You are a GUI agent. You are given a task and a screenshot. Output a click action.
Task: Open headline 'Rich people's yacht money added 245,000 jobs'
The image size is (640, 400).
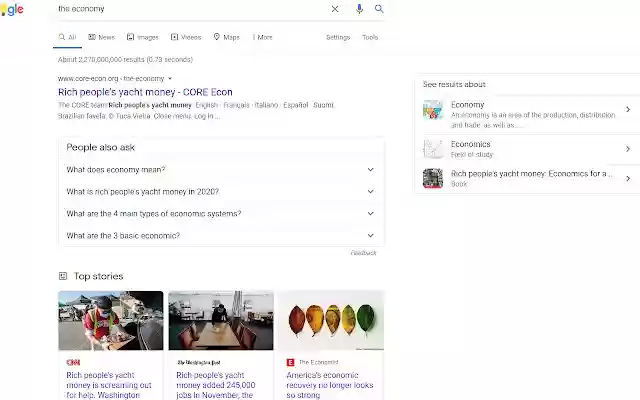click(x=216, y=385)
